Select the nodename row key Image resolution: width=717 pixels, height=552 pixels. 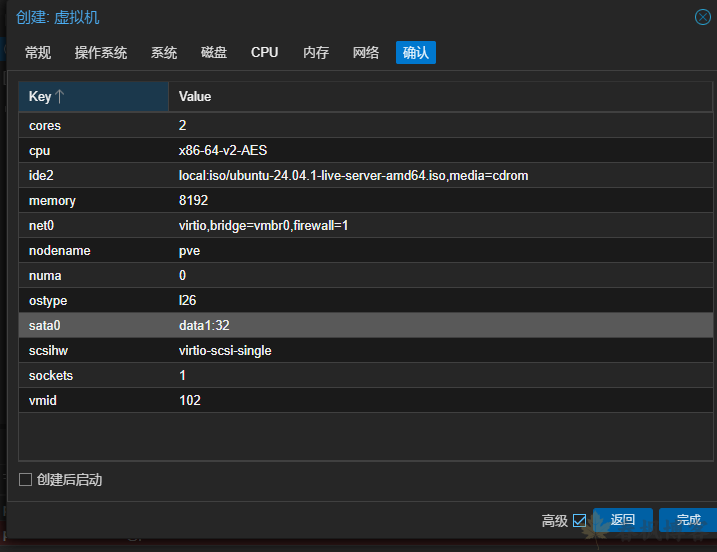(x=59, y=251)
